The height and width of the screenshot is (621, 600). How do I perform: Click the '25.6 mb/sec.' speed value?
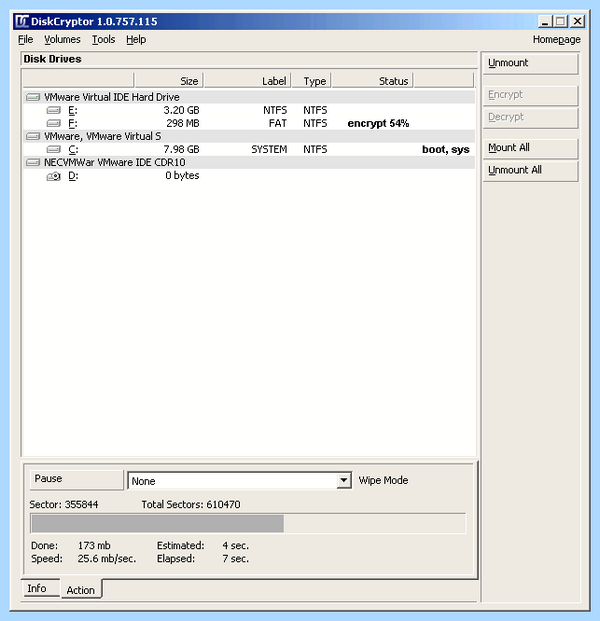pyautogui.click(x=107, y=559)
